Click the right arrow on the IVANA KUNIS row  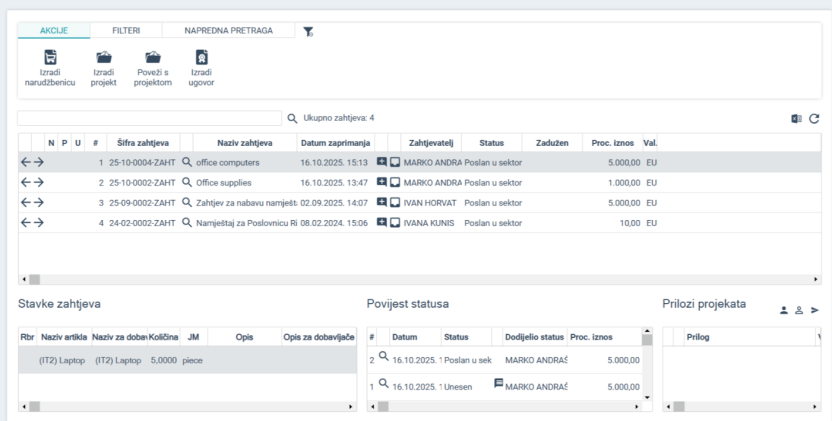click(39, 223)
